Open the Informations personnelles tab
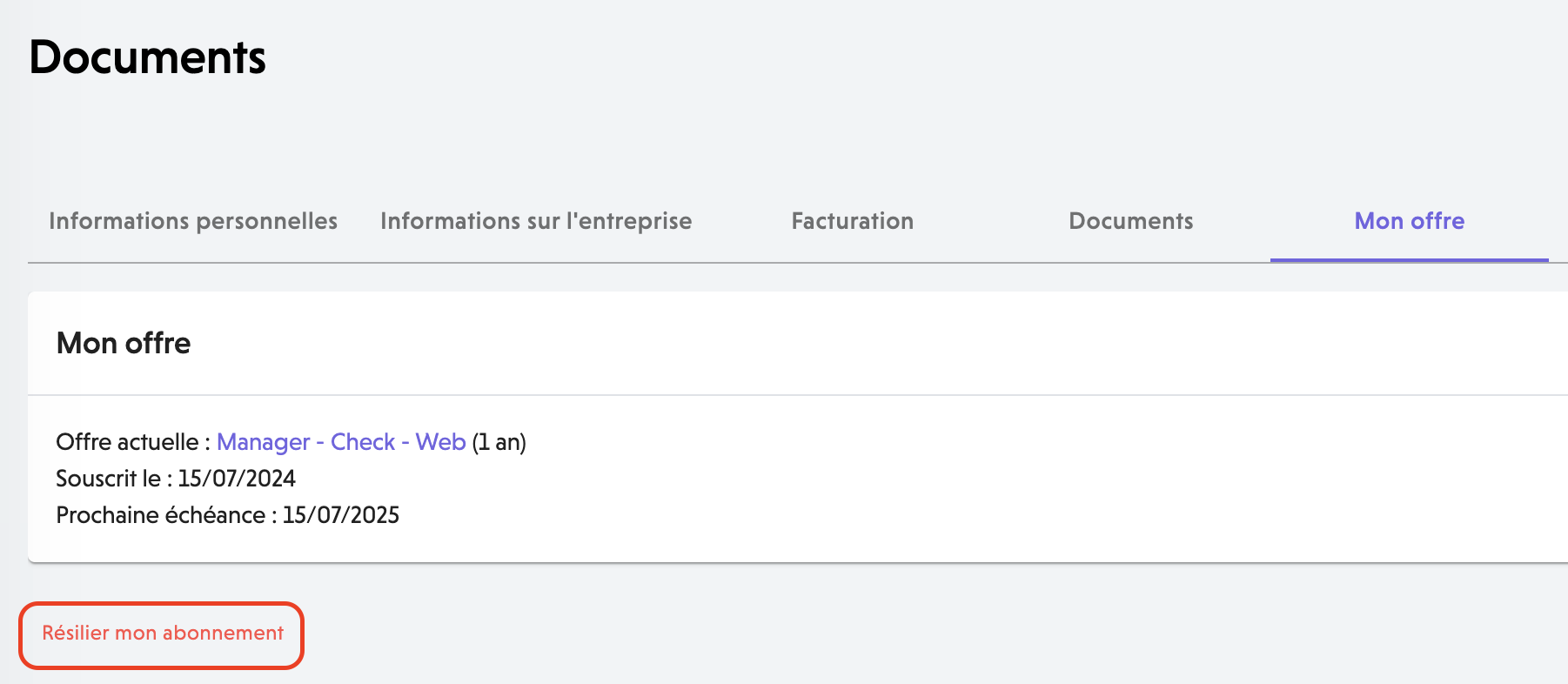1568x684 pixels. point(193,221)
